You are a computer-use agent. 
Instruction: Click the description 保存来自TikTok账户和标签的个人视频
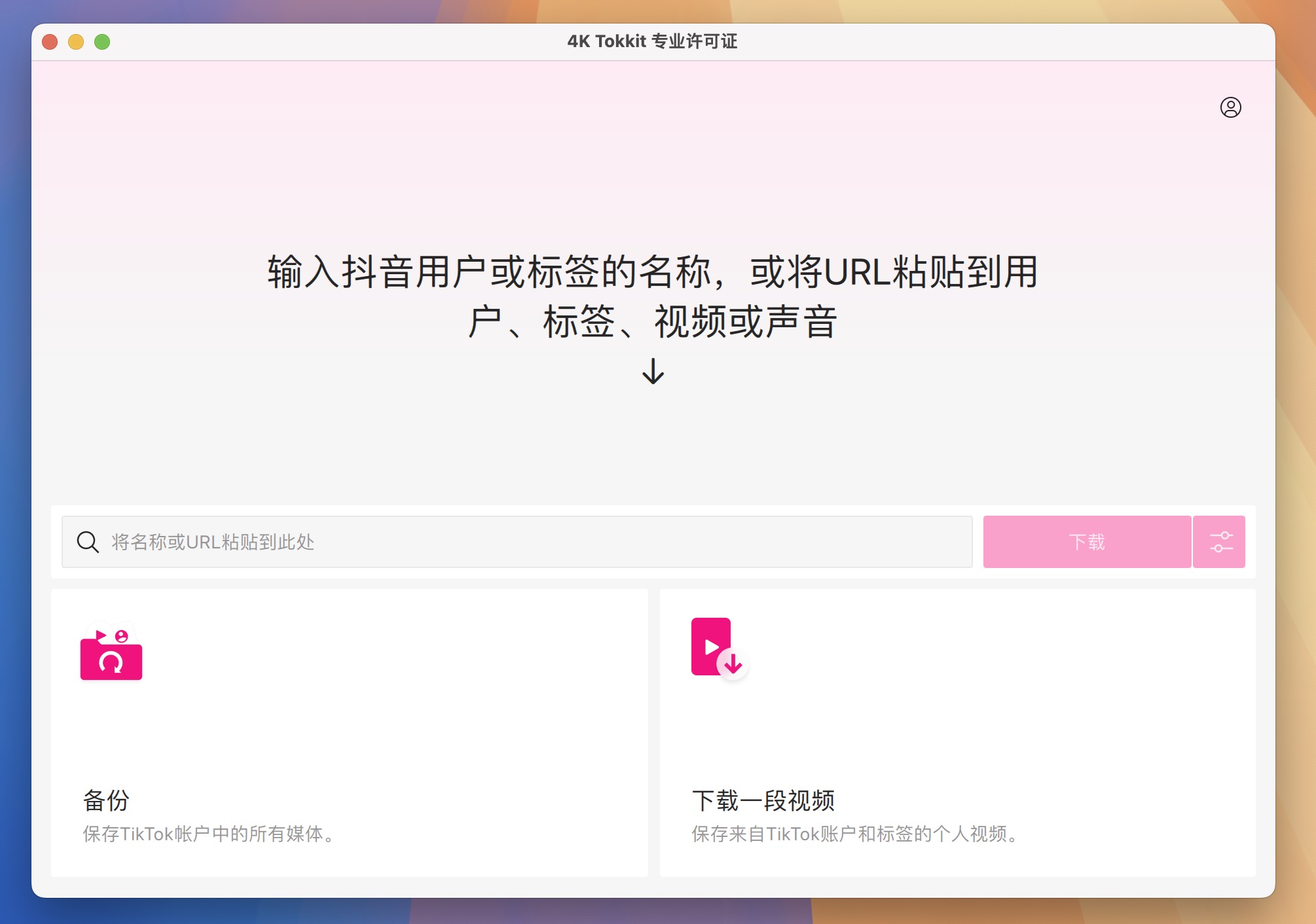pyautogui.click(x=854, y=834)
